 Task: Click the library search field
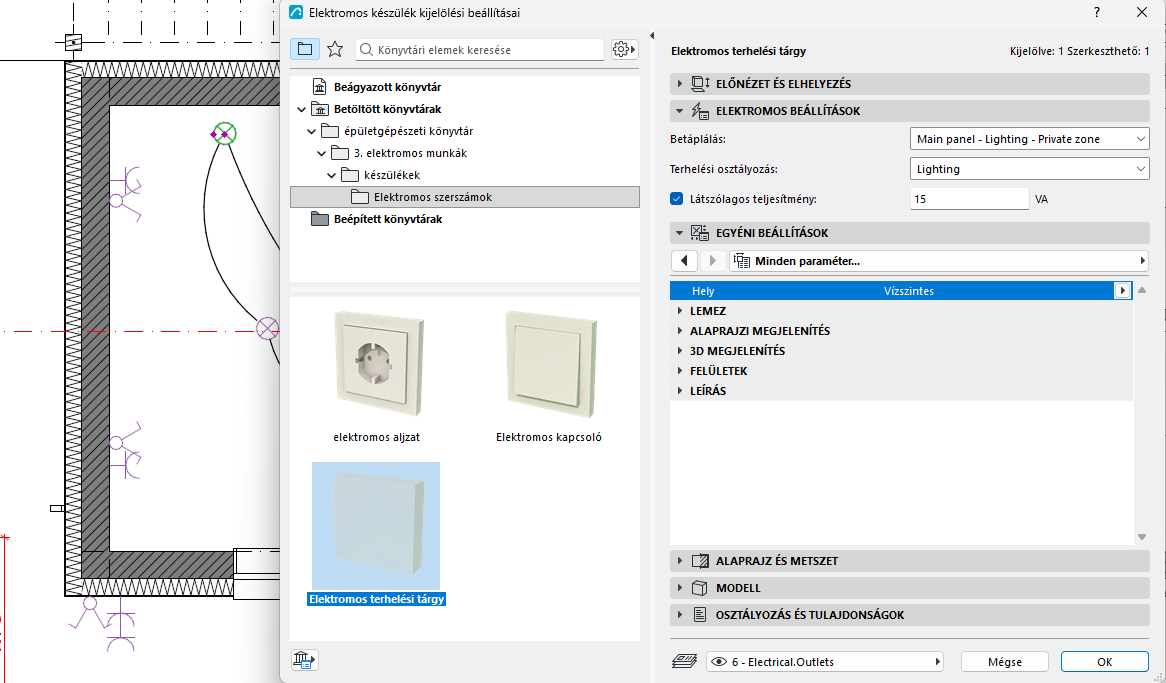pyautogui.click(x=480, y=50)
